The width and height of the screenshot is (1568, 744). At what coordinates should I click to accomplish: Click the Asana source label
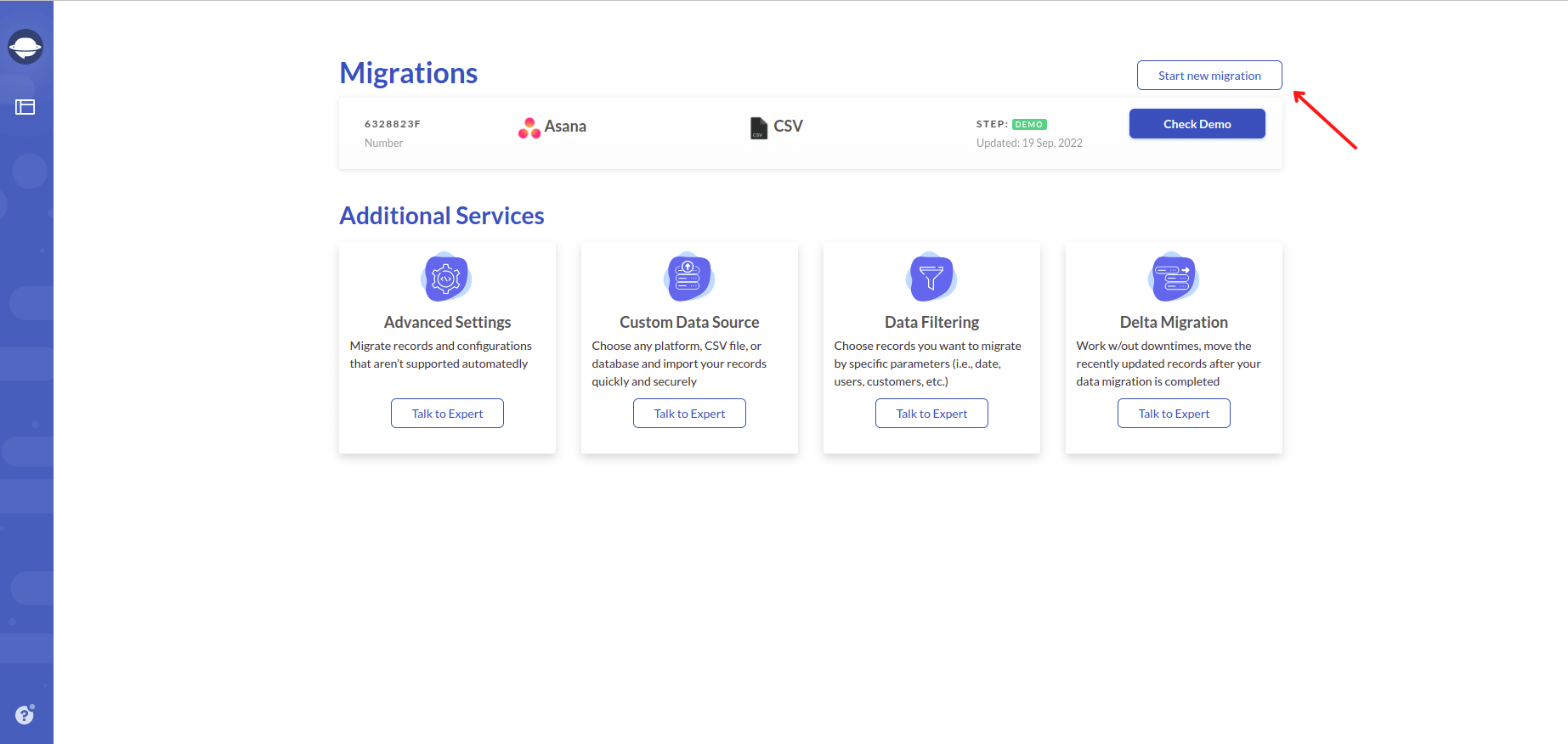pos(565,127)
